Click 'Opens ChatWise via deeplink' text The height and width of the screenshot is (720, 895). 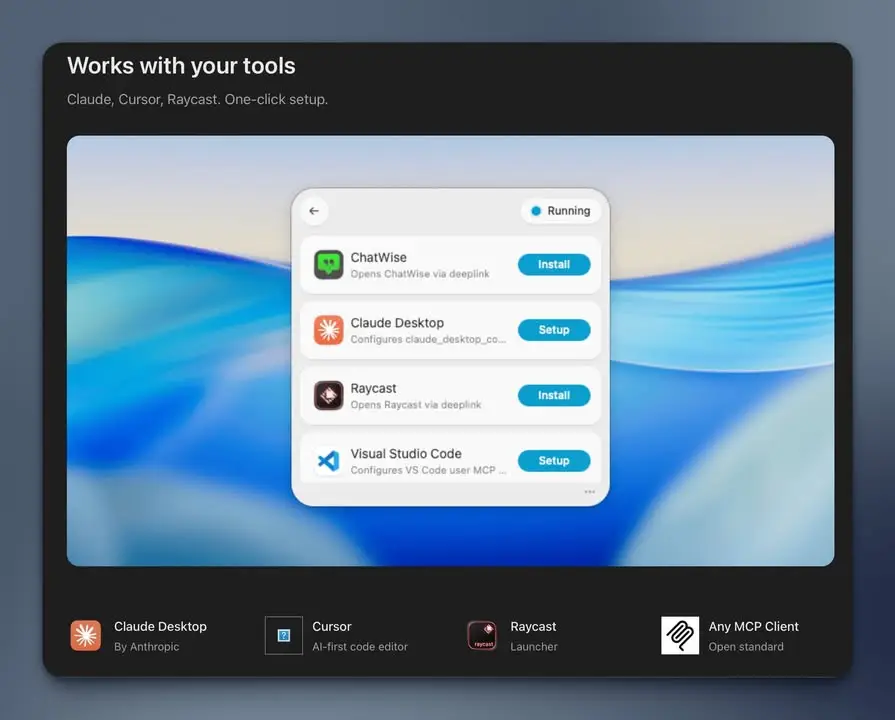coord(420,274)
